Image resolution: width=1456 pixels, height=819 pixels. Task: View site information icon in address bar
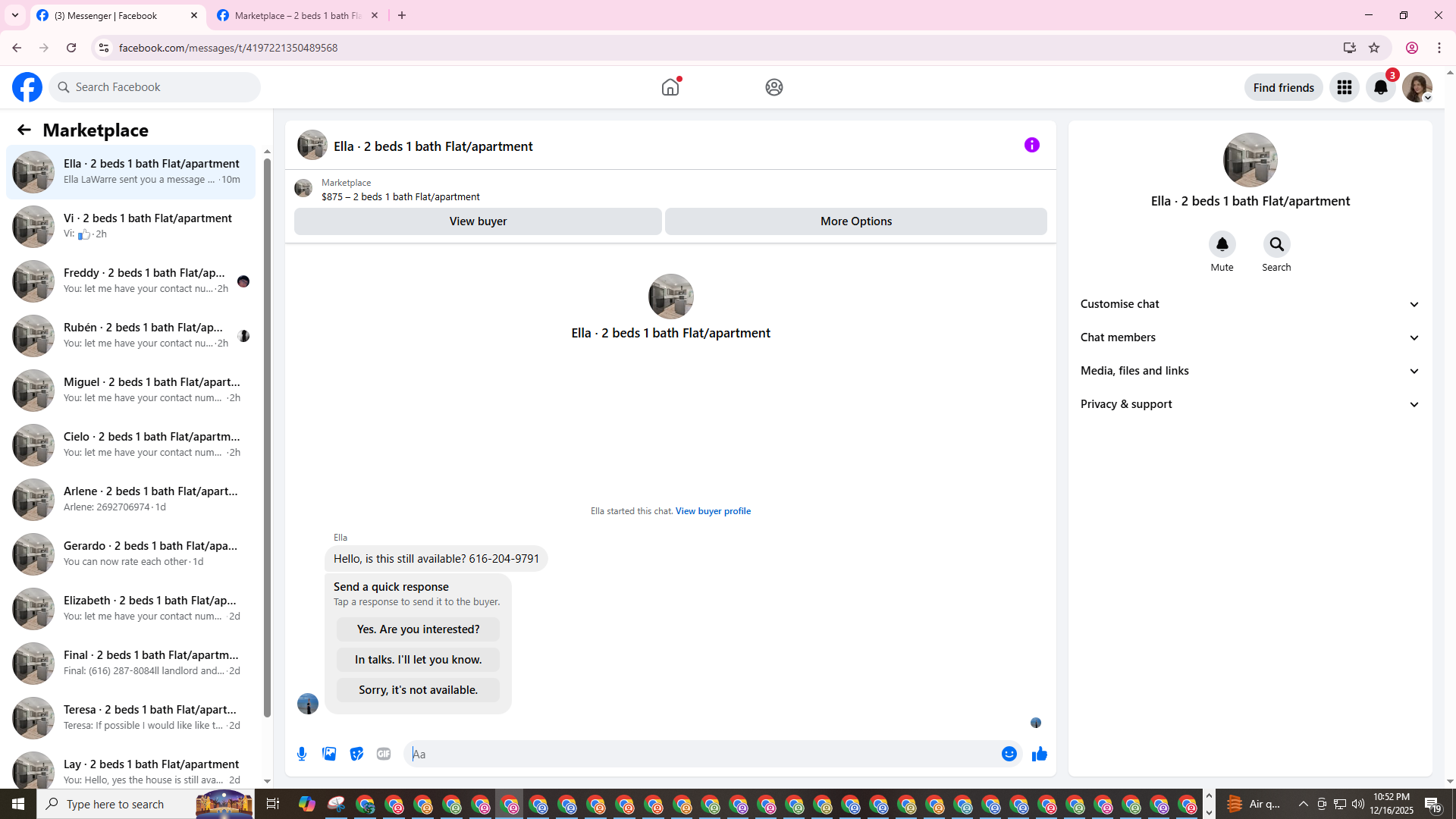coord(104,48)
